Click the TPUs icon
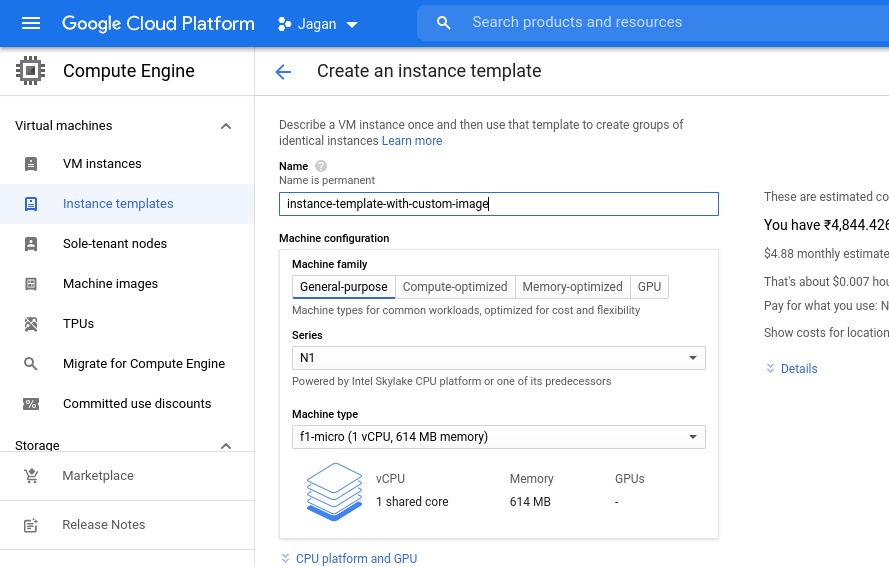This screenshot has height=567, width=889. coord(31,324)
